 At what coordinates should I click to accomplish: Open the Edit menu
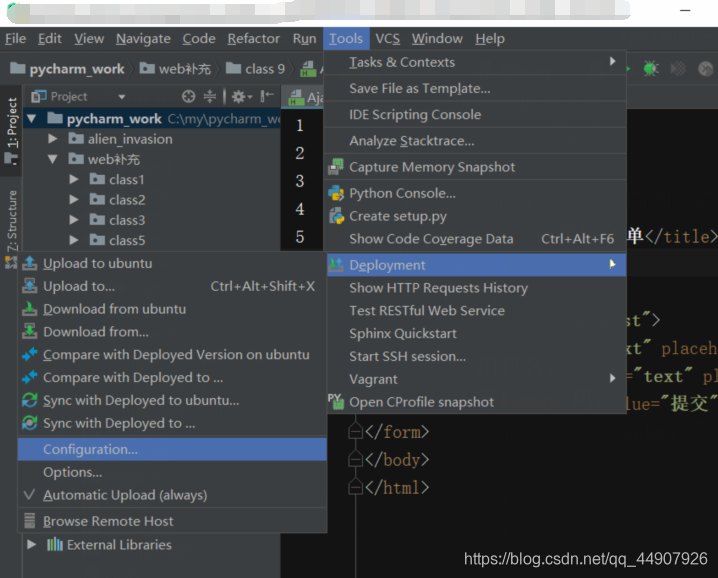[x=49, y=38]
